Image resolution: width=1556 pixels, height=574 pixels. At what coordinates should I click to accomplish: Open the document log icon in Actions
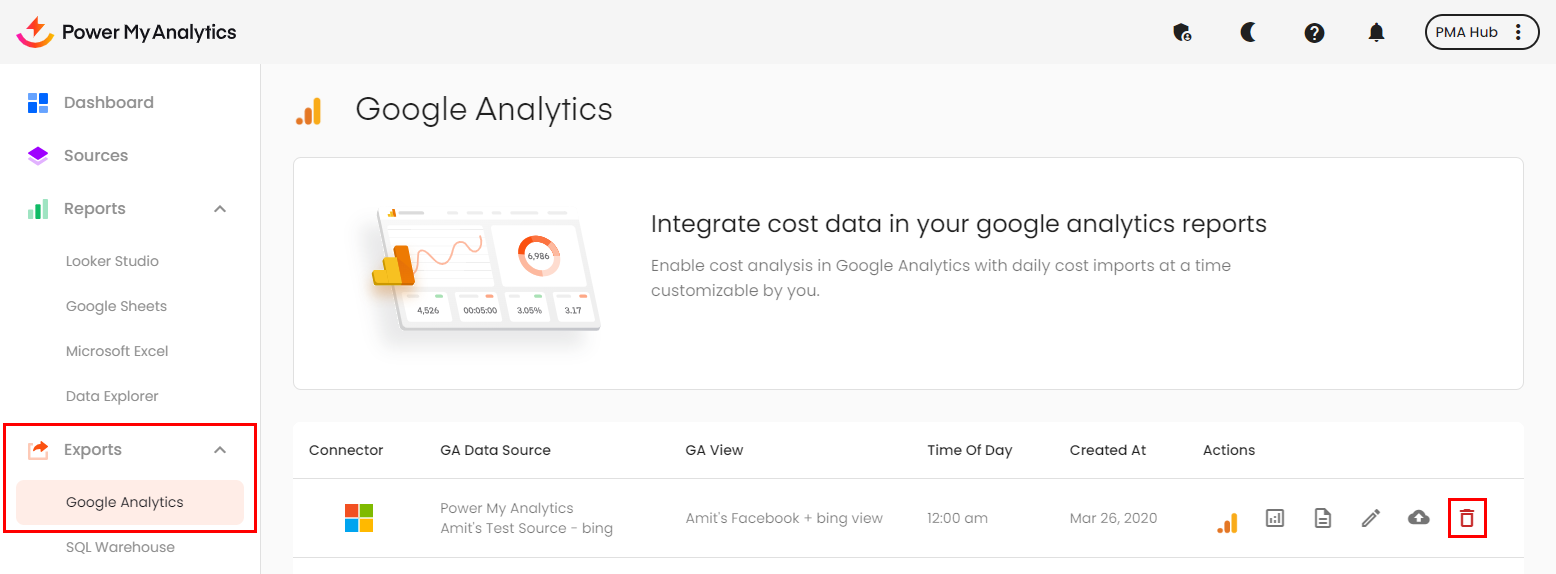(x=1322, y=518)
